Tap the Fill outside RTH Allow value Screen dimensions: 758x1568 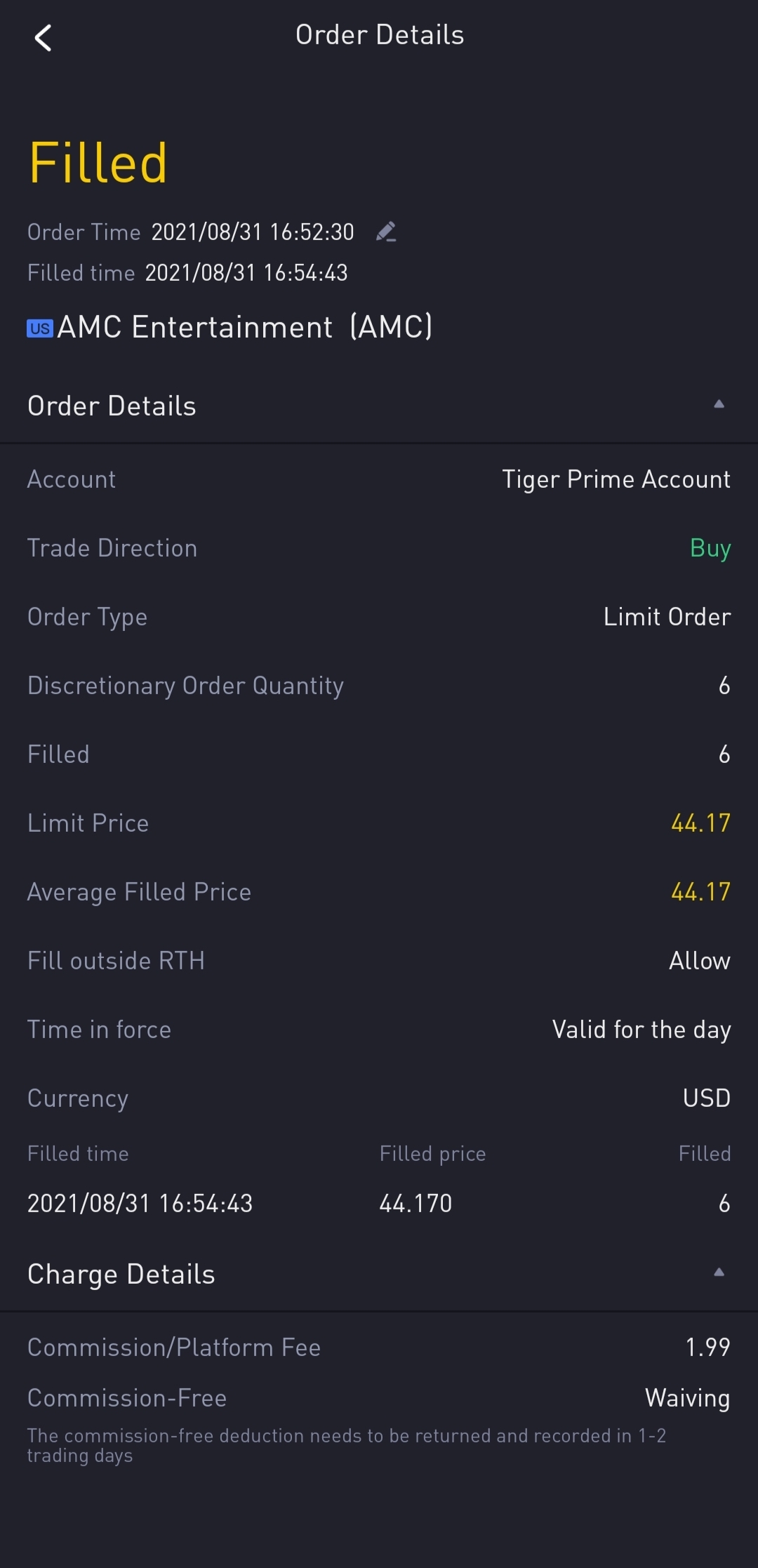tap(700, 961)
